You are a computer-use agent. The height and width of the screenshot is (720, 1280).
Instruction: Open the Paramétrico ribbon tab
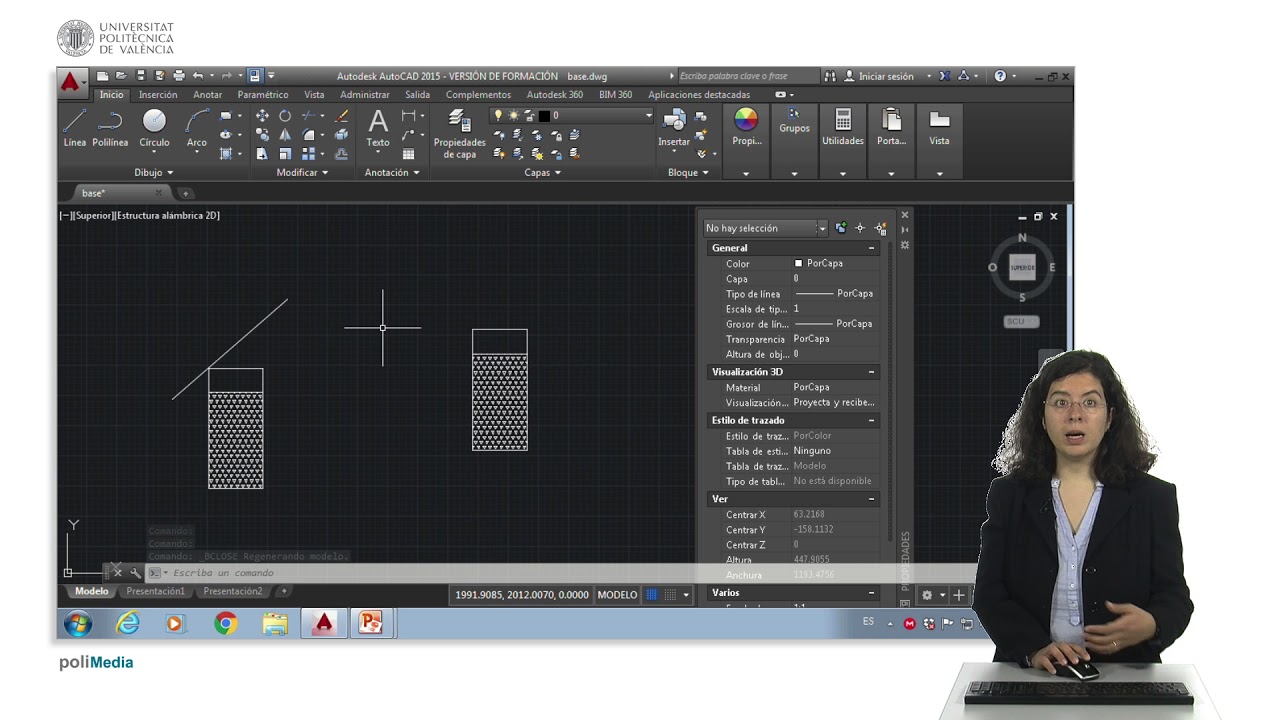point(263,95)
